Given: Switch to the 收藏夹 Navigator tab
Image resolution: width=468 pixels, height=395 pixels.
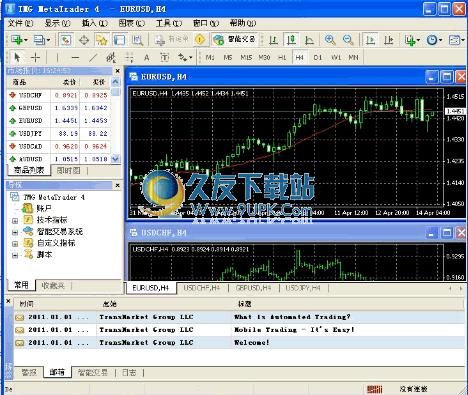Looking at the screenshot, I should click(x=53, y=285).
